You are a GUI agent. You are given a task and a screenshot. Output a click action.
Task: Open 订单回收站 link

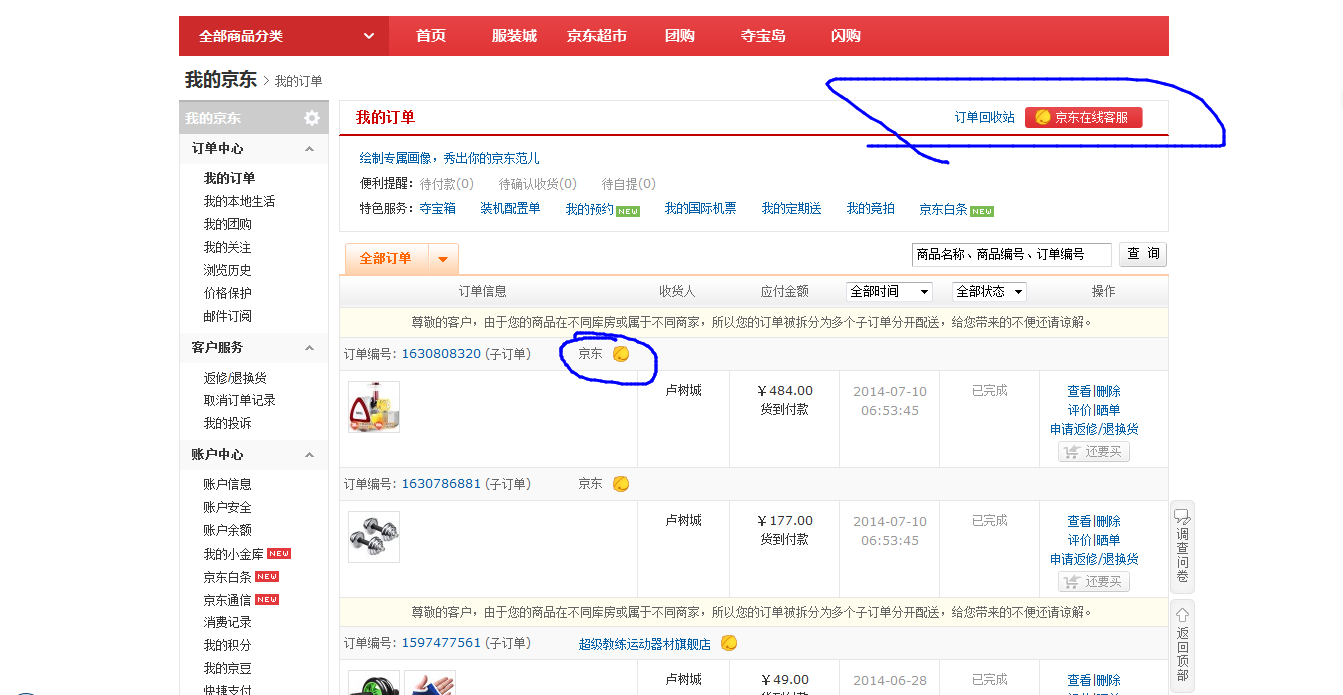[984, 118]
